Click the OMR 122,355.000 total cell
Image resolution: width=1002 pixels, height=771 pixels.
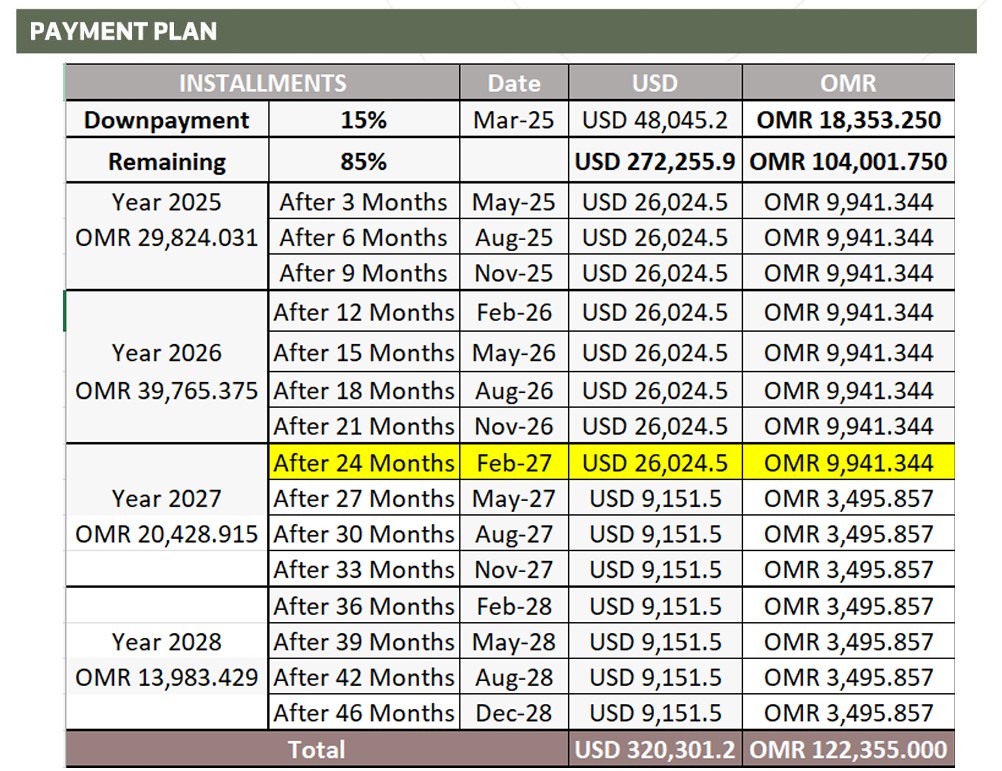[848, 749]
